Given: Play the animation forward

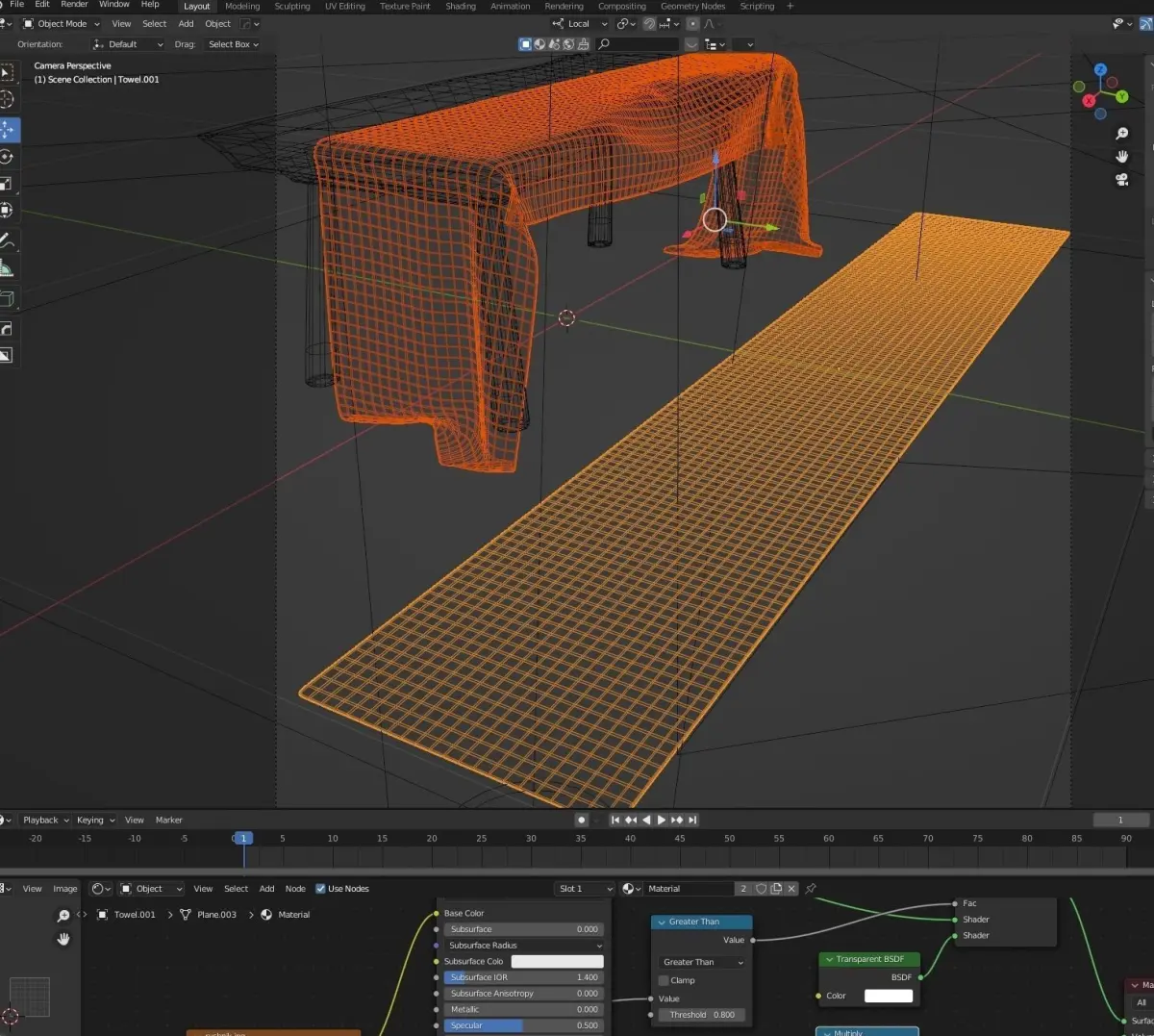Looking at the screenshot, I should click(661, 820).
